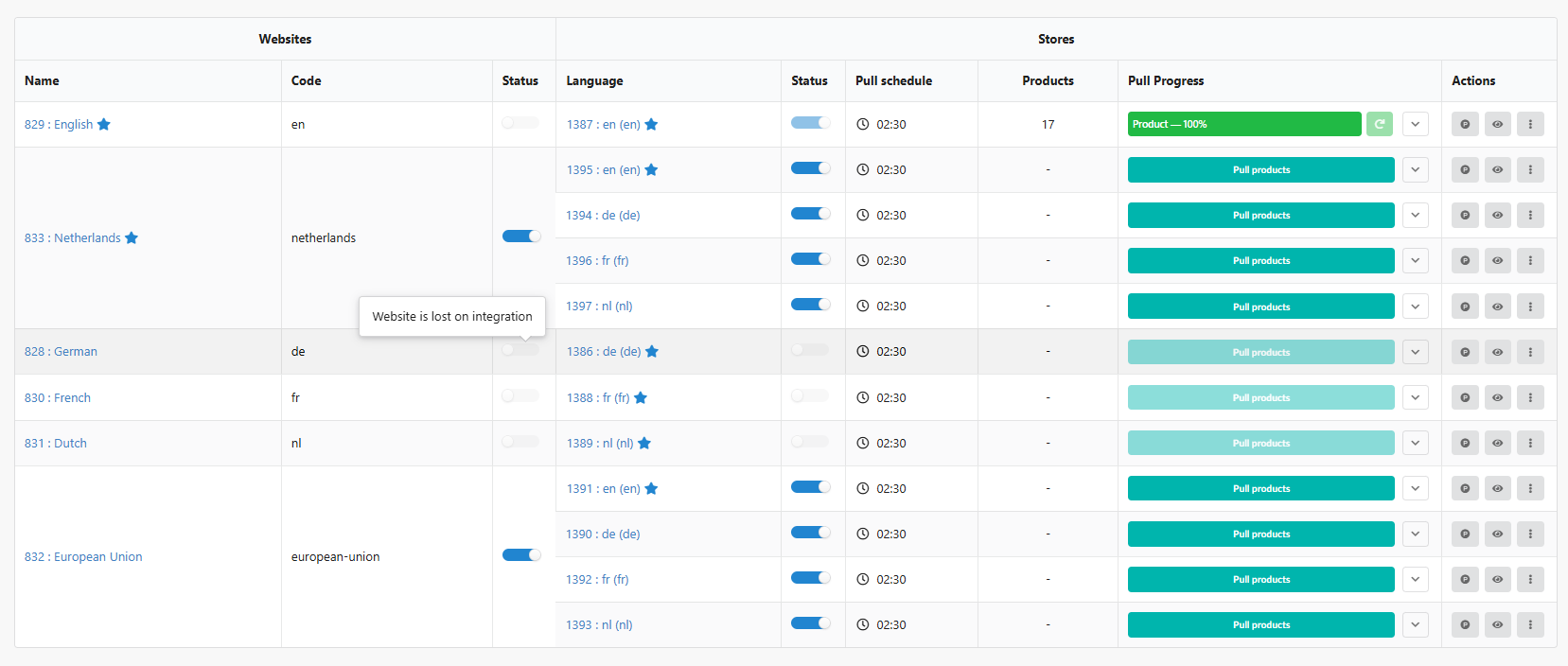Expand the pull options chevron for store 1395
The image size is (1568, 666).
(x=1415, y=169)
